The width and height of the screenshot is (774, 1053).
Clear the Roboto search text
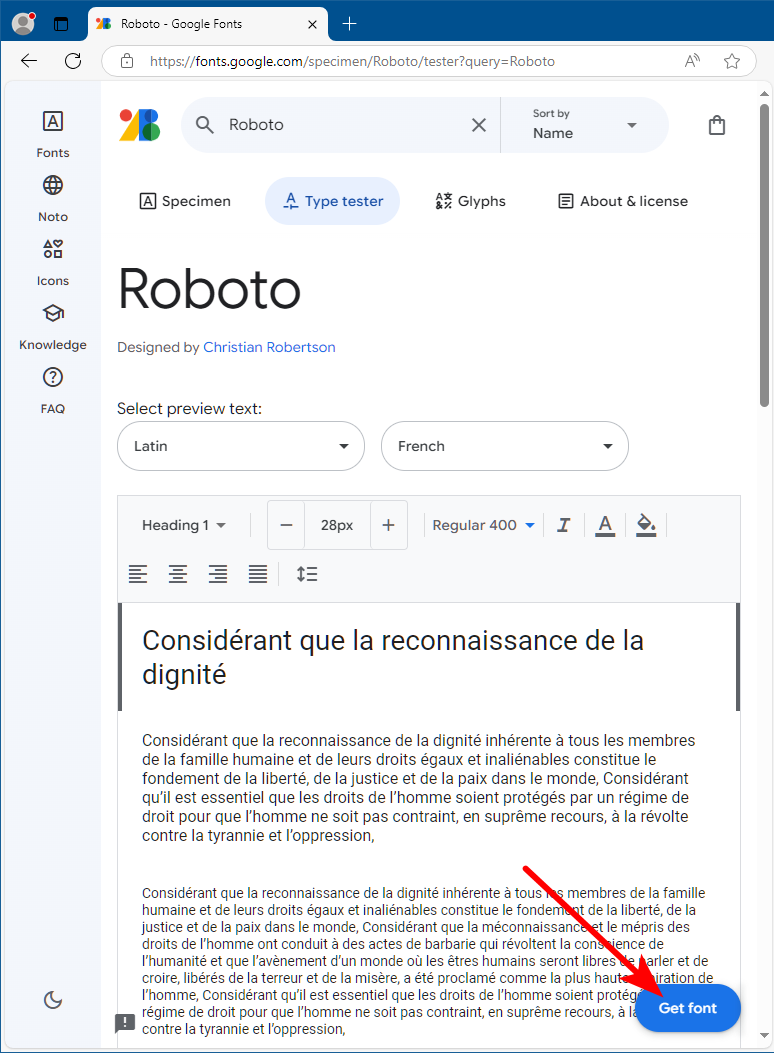479,125
